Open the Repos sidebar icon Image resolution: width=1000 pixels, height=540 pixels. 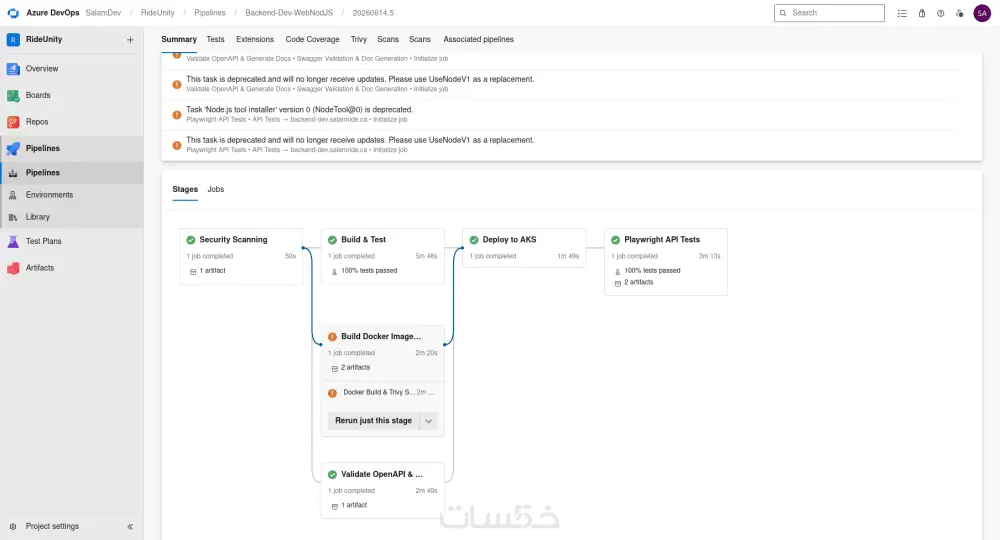pos(13,122)
